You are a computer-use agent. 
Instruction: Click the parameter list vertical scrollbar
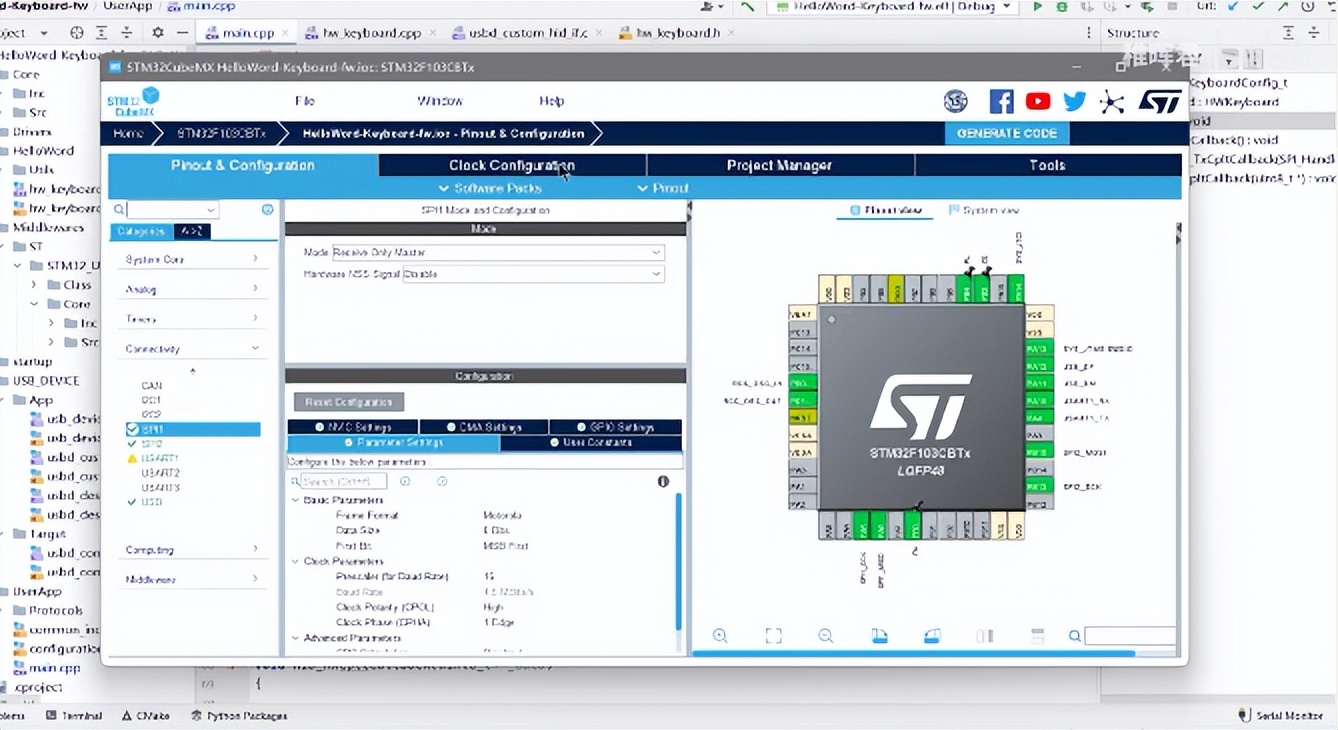point(679,560)
